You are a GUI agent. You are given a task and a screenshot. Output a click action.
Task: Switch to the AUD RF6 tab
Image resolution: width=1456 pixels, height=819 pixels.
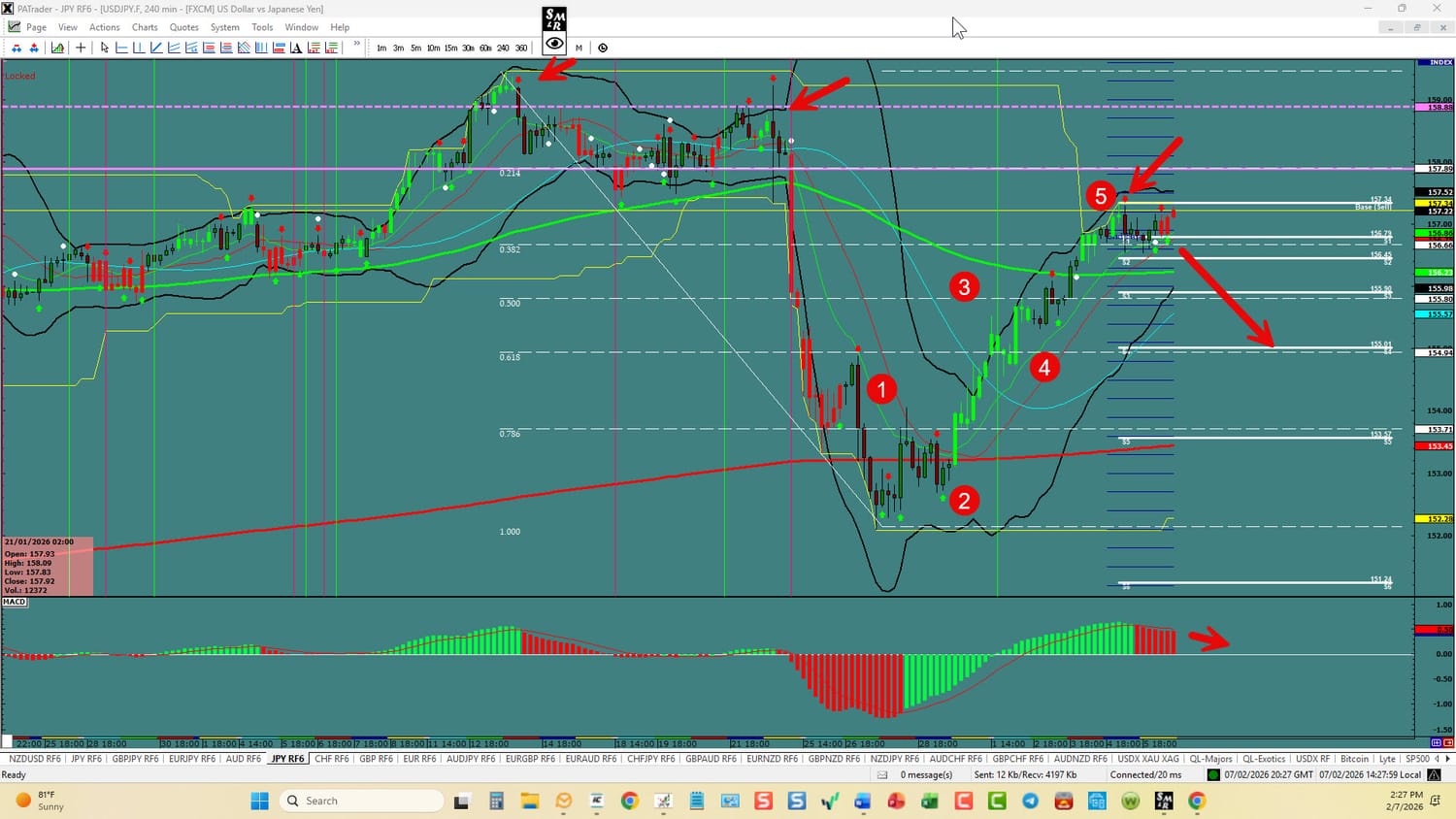click(x=243, y=759)
